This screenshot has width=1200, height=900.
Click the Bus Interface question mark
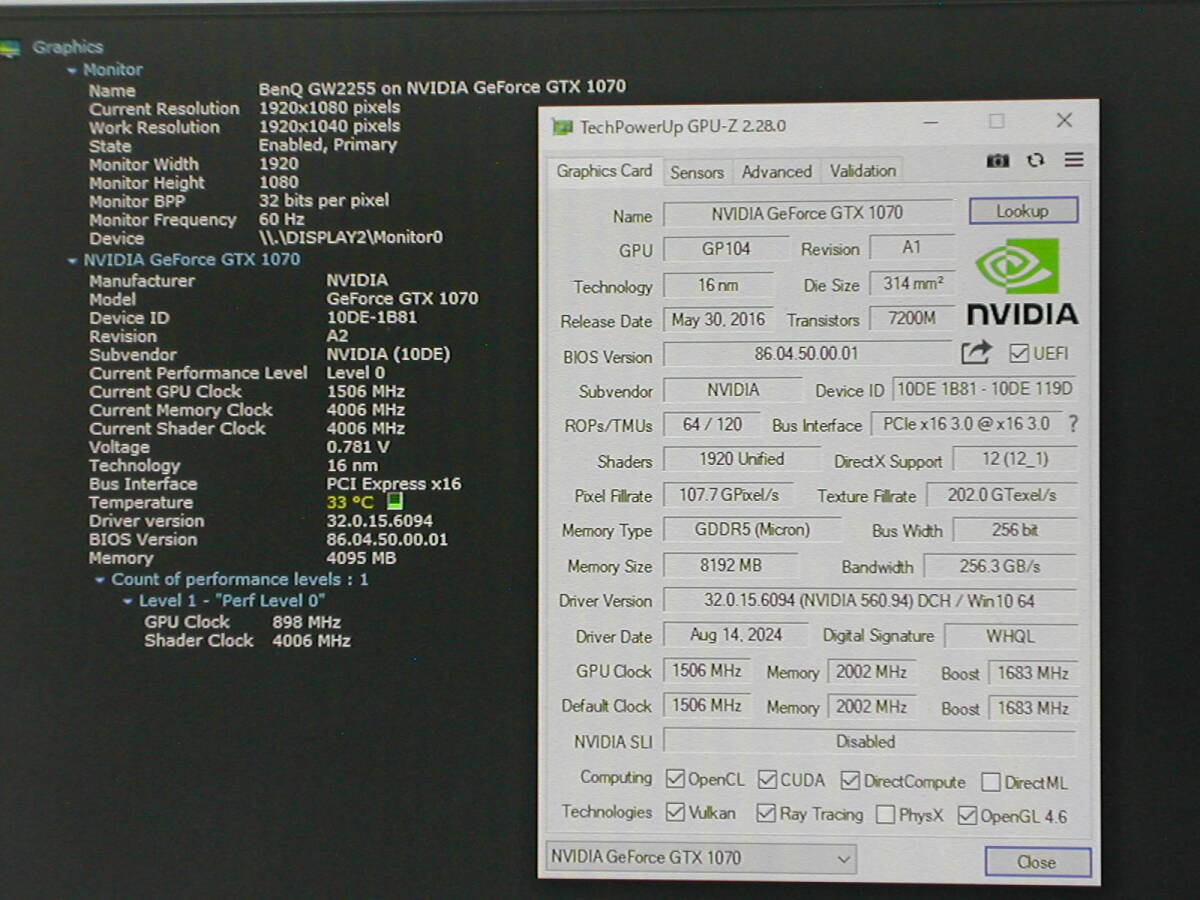tap(1074, 424)
